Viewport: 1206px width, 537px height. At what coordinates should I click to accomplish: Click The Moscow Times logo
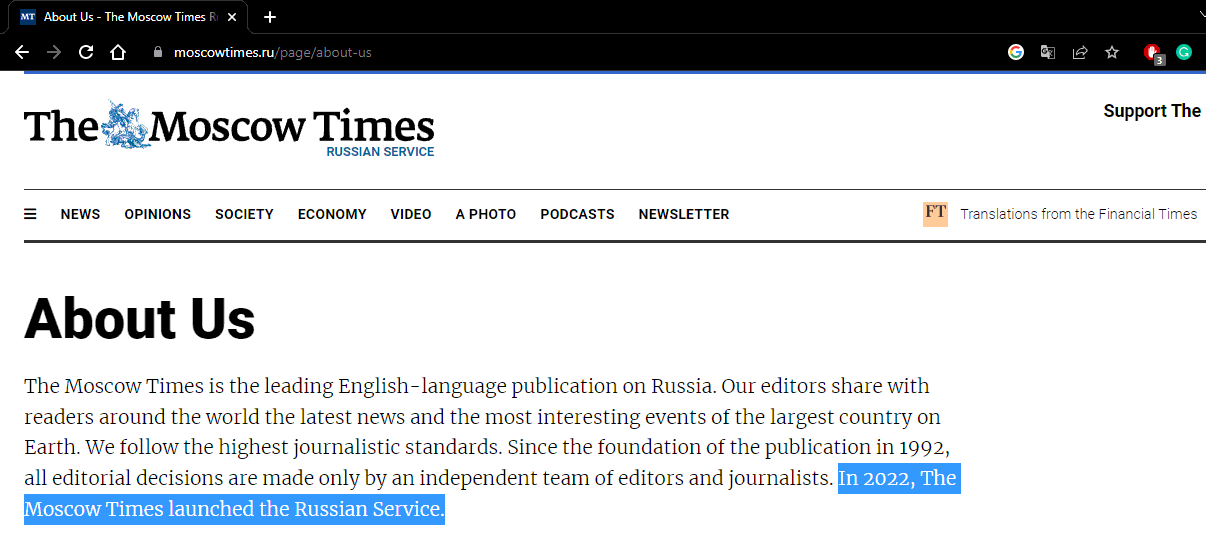click(x=229, y=126)
